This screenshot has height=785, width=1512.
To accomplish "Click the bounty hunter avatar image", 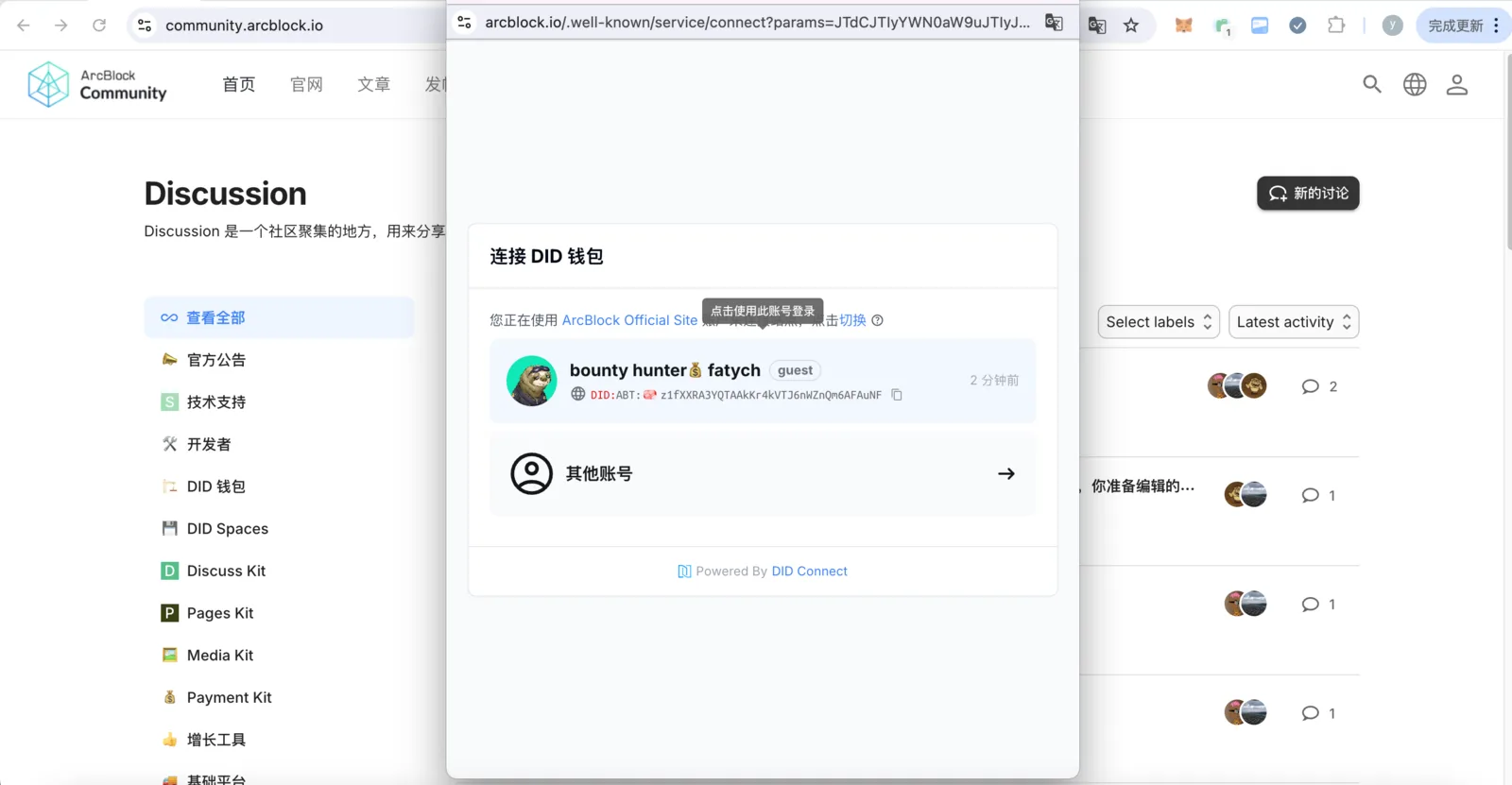I will pyautogui.click(x=532, y=381).
